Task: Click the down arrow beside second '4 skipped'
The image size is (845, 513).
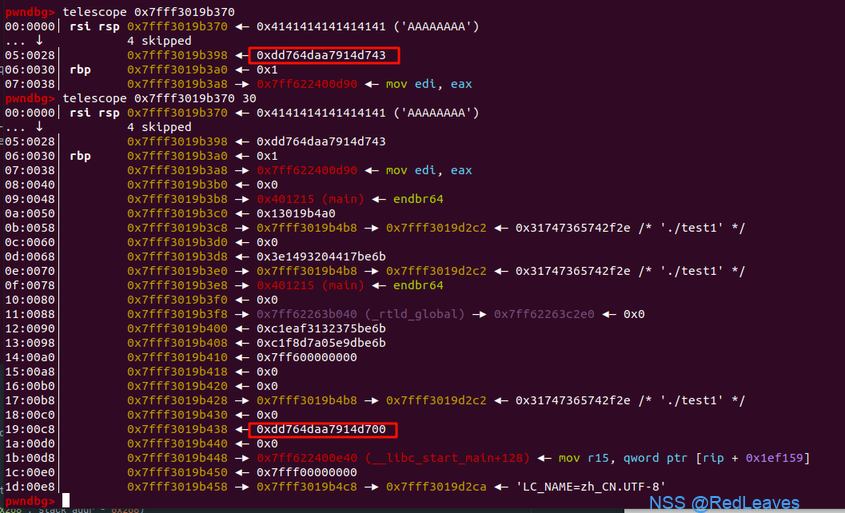Action: [39, 127]
